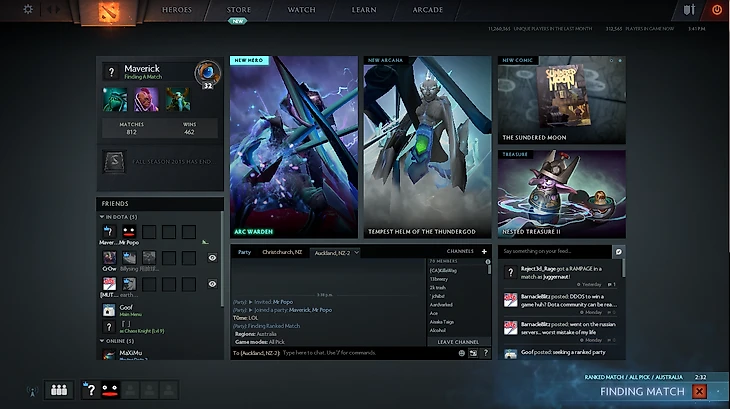This screenshot has width=730, height=409.
Task: Add a channel with the plus icon
Action: coord(484,252)
